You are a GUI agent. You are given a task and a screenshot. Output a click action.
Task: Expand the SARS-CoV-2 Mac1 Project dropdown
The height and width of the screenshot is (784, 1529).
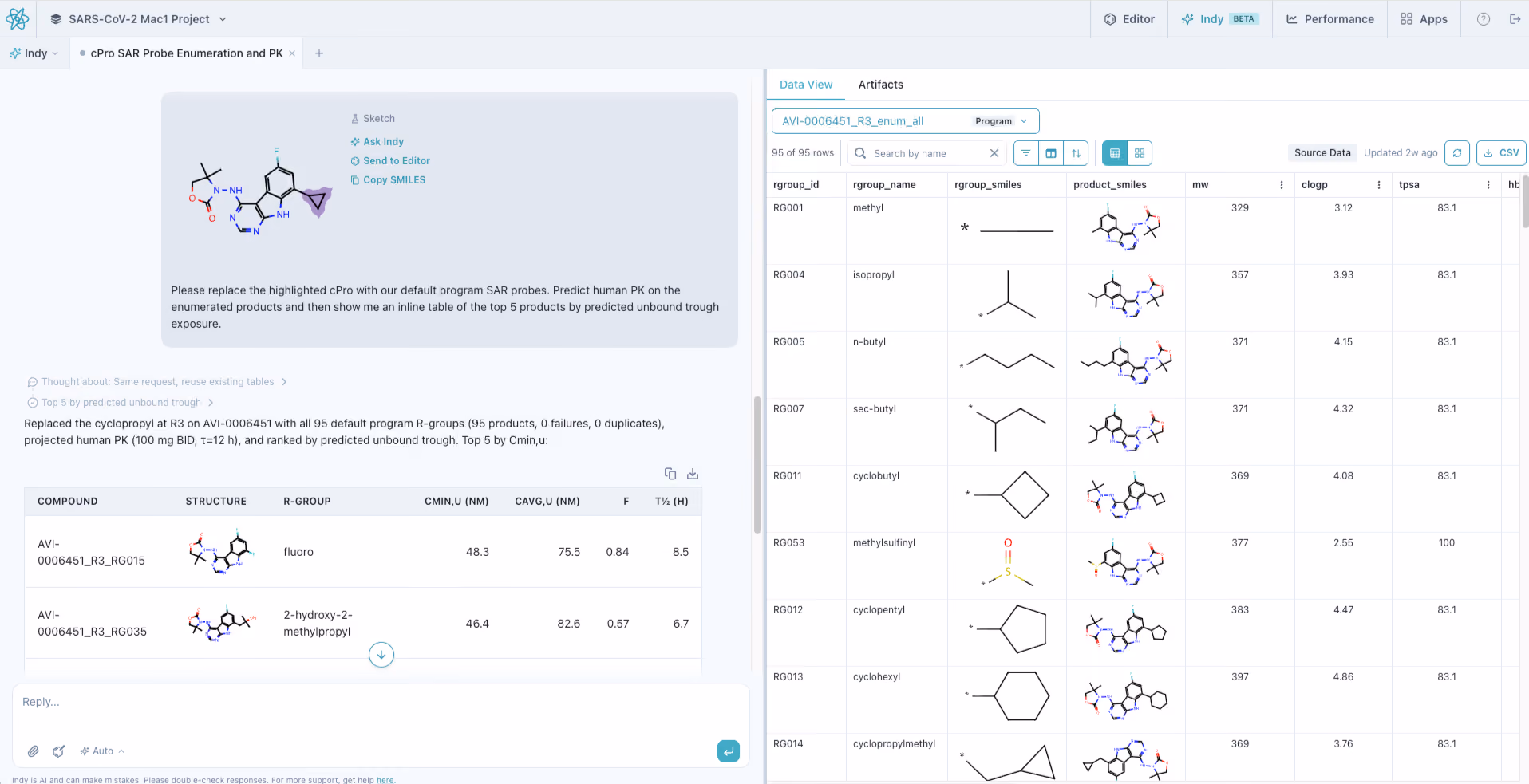pos(138,19)
